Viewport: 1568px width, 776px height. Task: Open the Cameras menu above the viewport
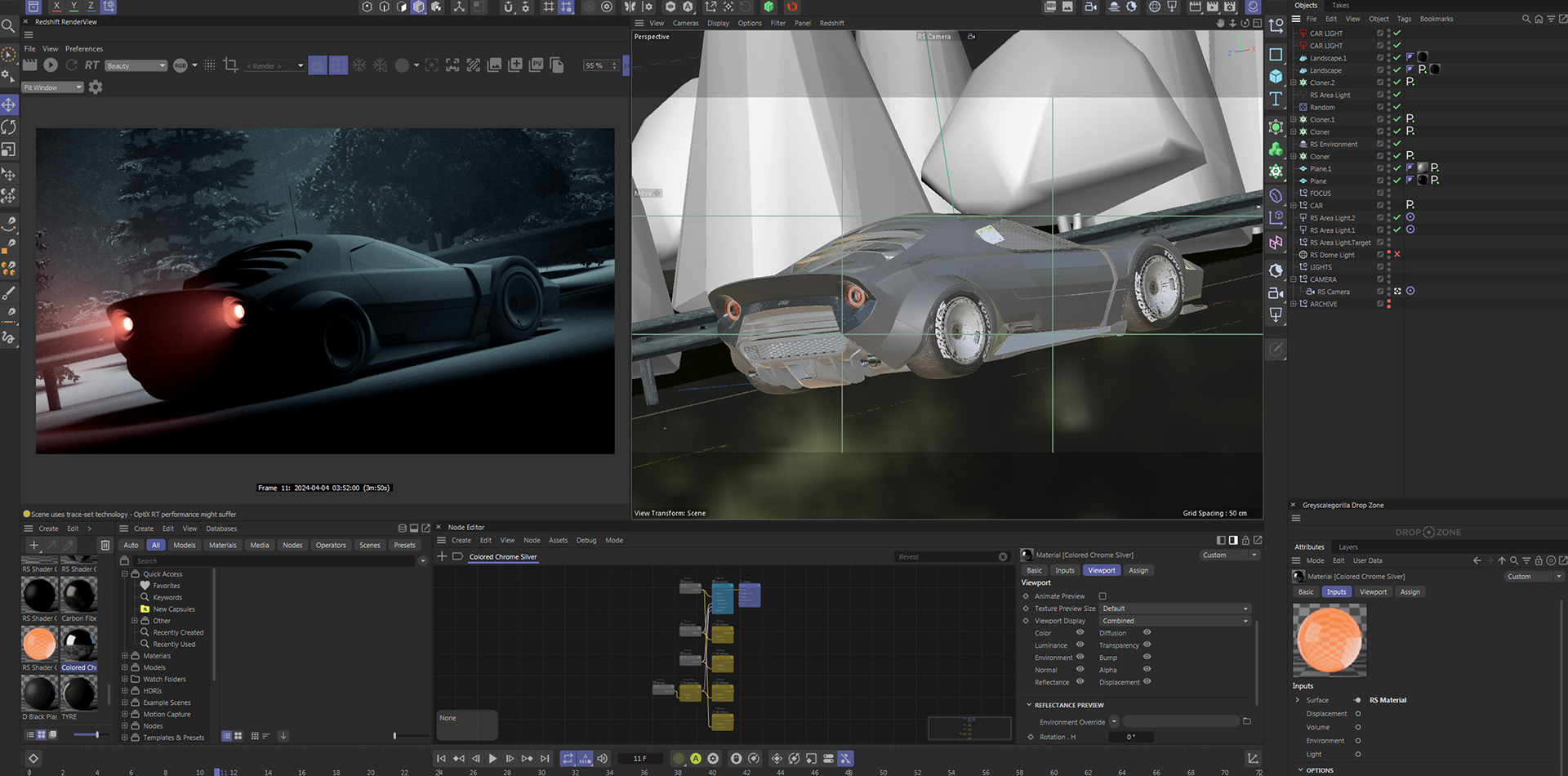point(685,23)
